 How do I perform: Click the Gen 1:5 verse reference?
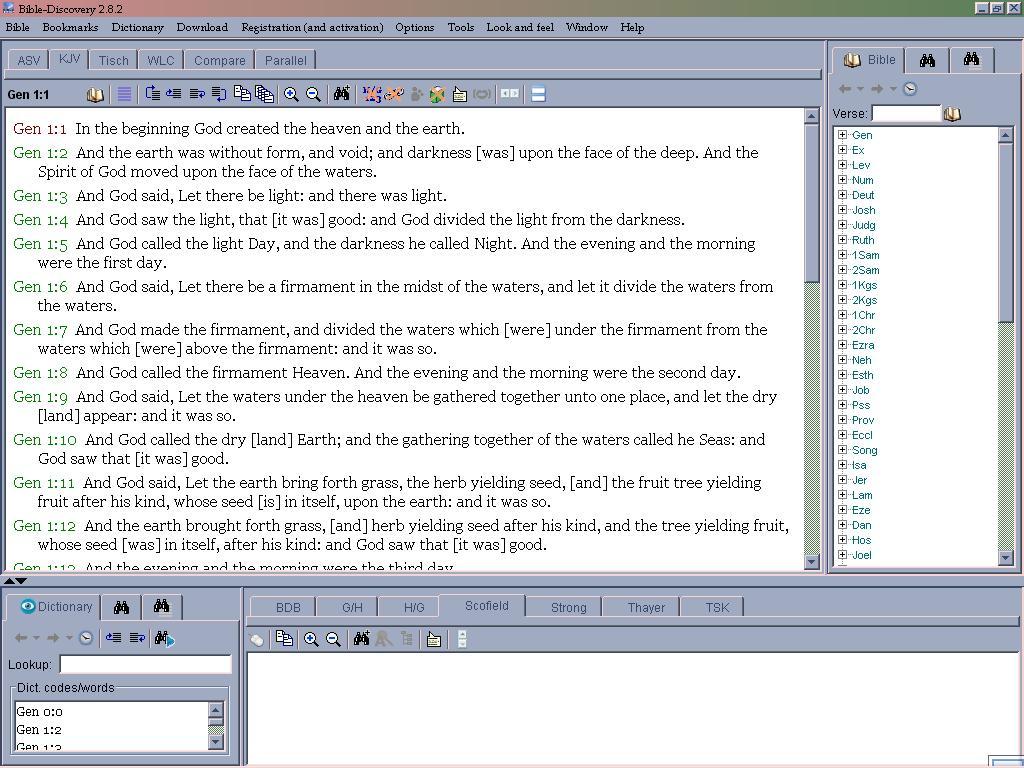[x=40, y=244]
